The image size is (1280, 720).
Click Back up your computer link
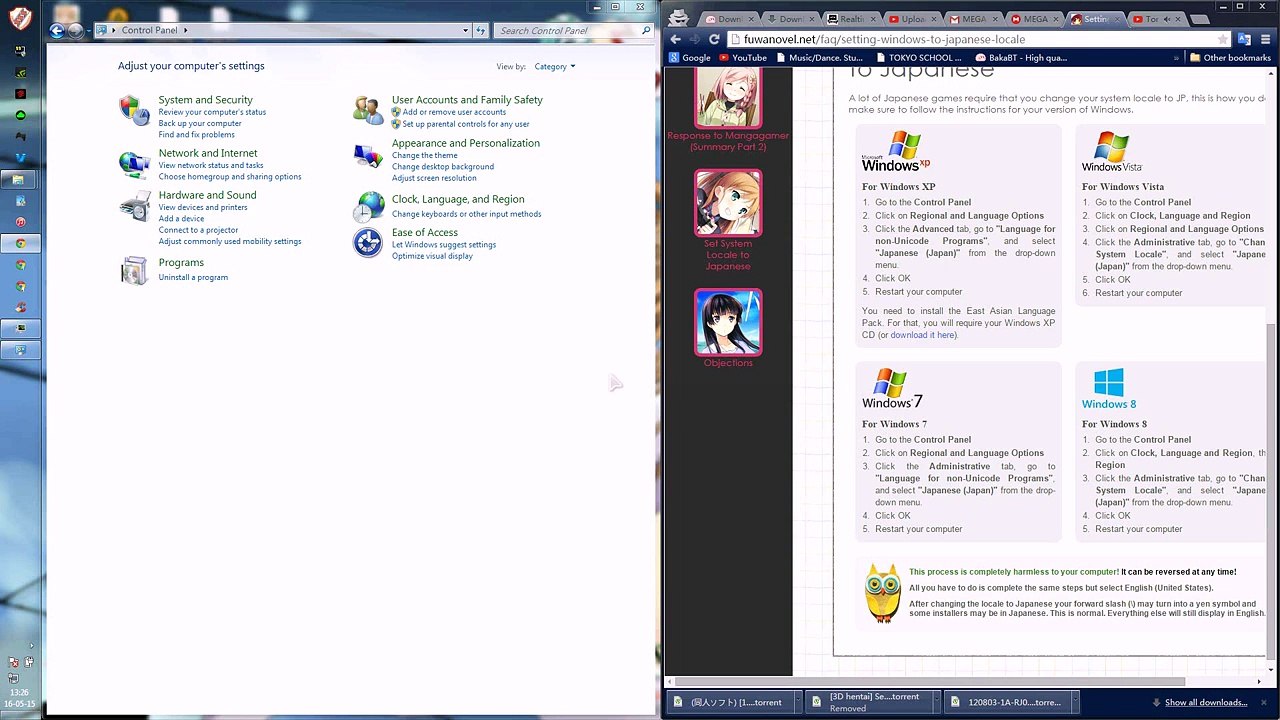pos(200,123)
